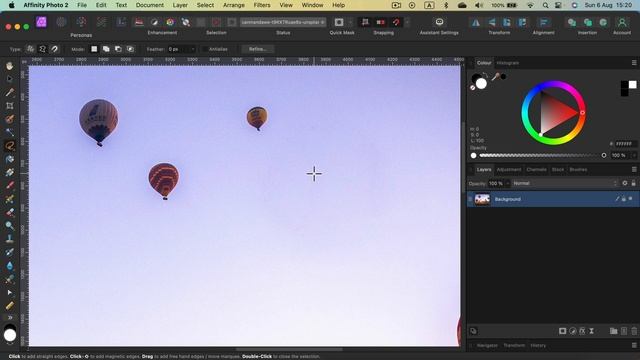The width and height of the screenshot is (640, 360).
Task: Select the Freehand Selection lasso tool
Action: pyautogui.click(x=10, y=146)
